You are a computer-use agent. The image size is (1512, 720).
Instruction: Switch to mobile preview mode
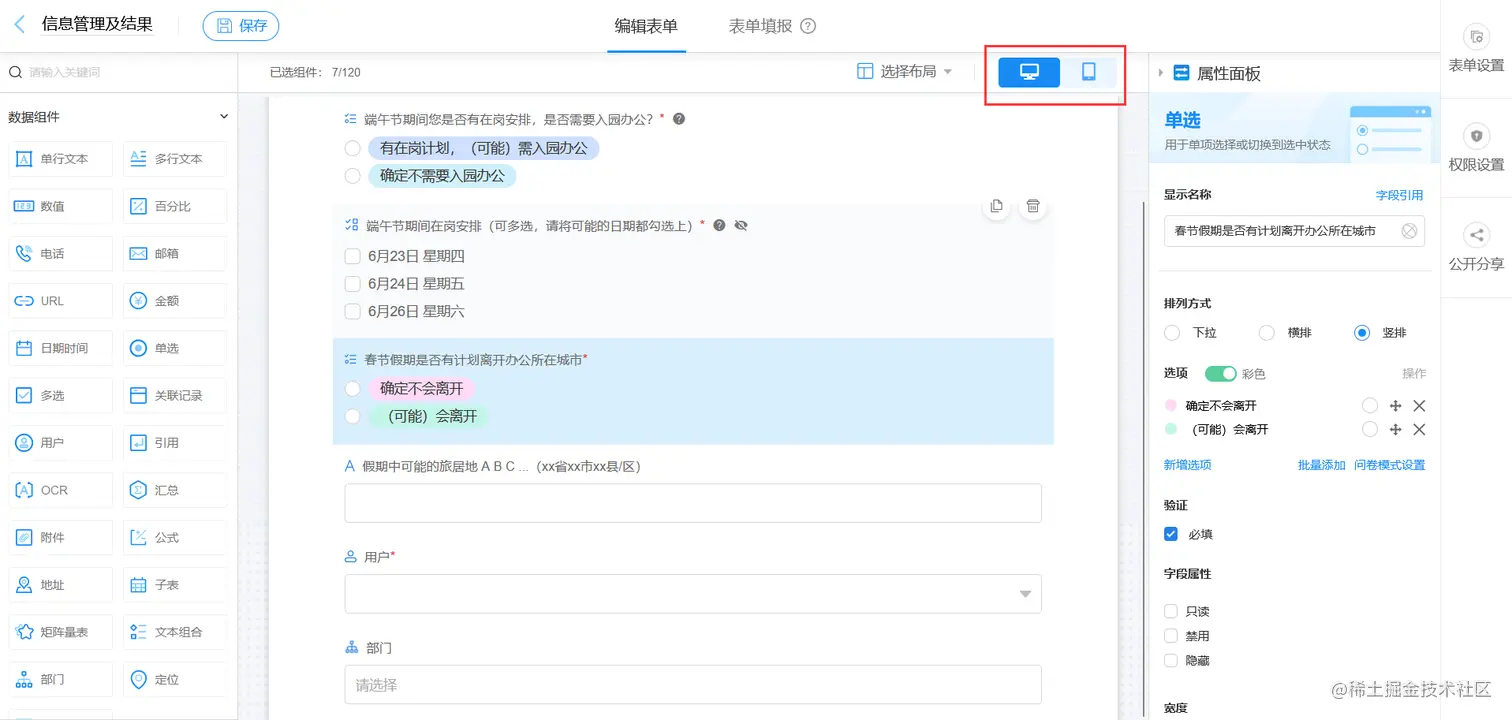[x=1089, y=72]
